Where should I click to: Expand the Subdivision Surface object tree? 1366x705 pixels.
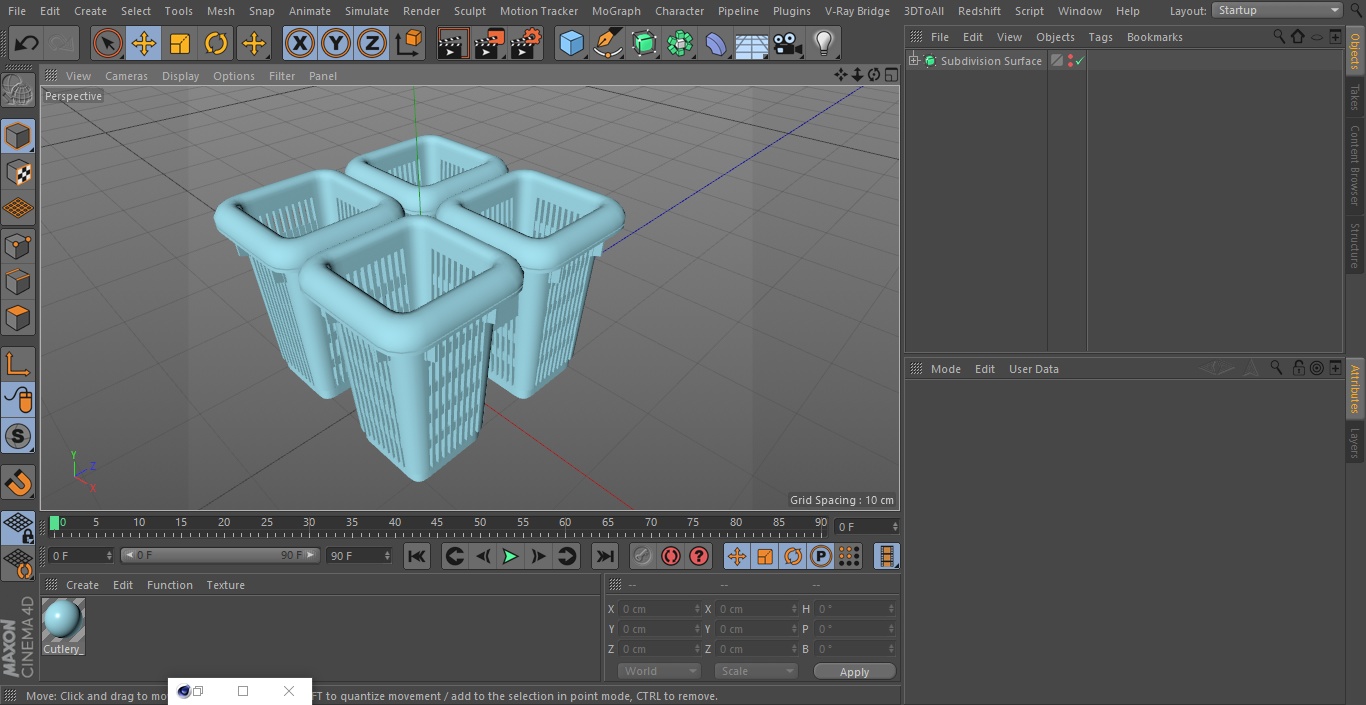coord(914,61)
